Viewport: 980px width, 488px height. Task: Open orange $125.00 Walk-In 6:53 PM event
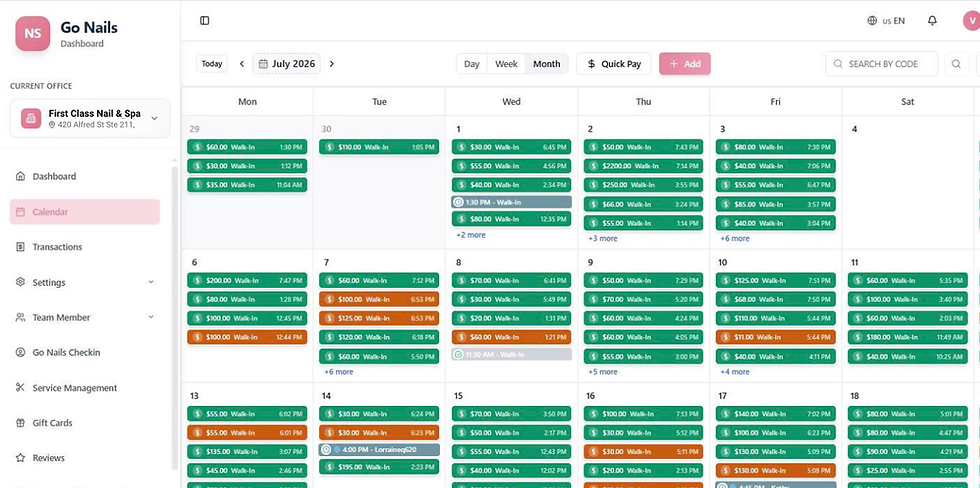click(379, 318)
